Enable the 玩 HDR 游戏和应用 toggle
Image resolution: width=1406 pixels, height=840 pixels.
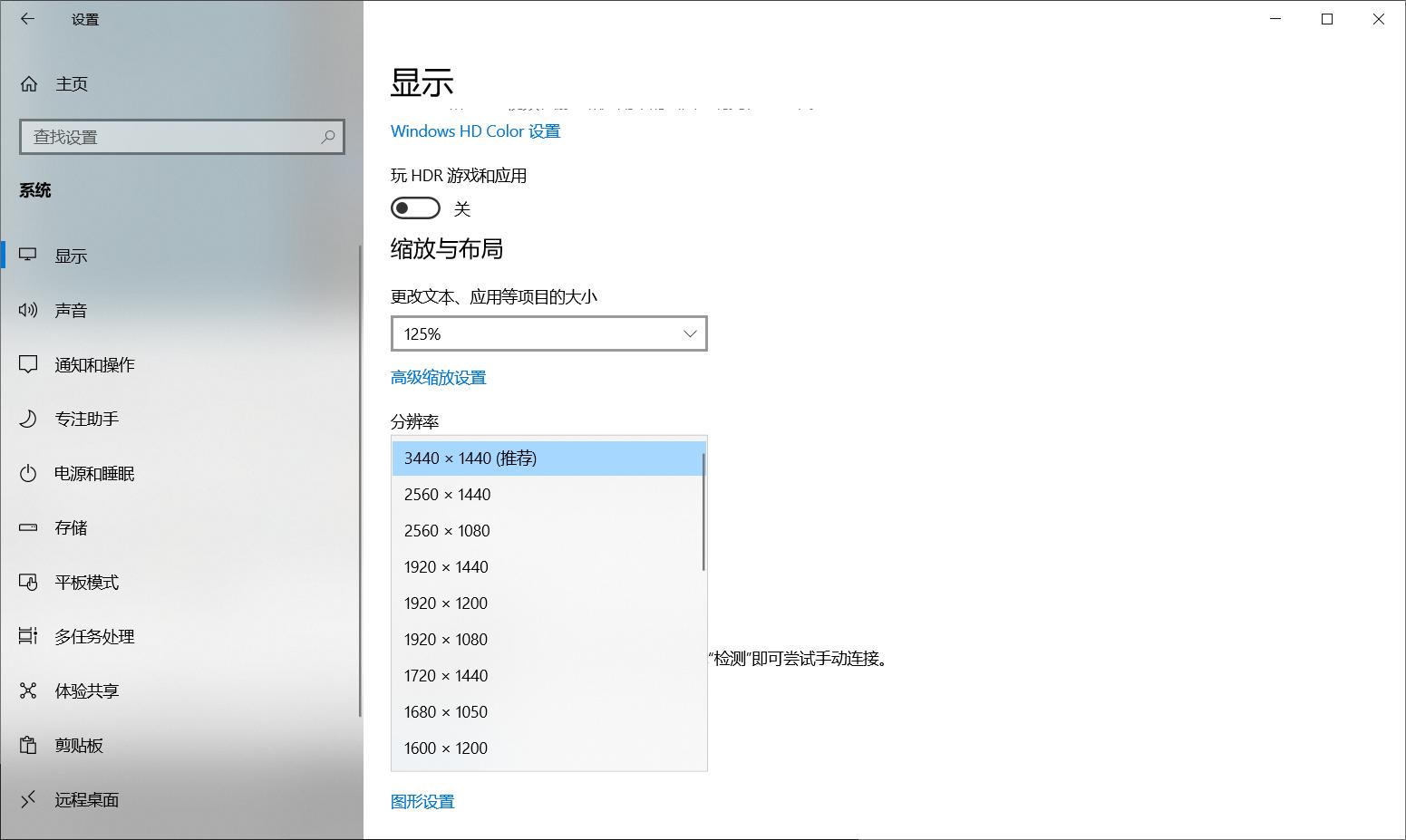coord(415,208)
